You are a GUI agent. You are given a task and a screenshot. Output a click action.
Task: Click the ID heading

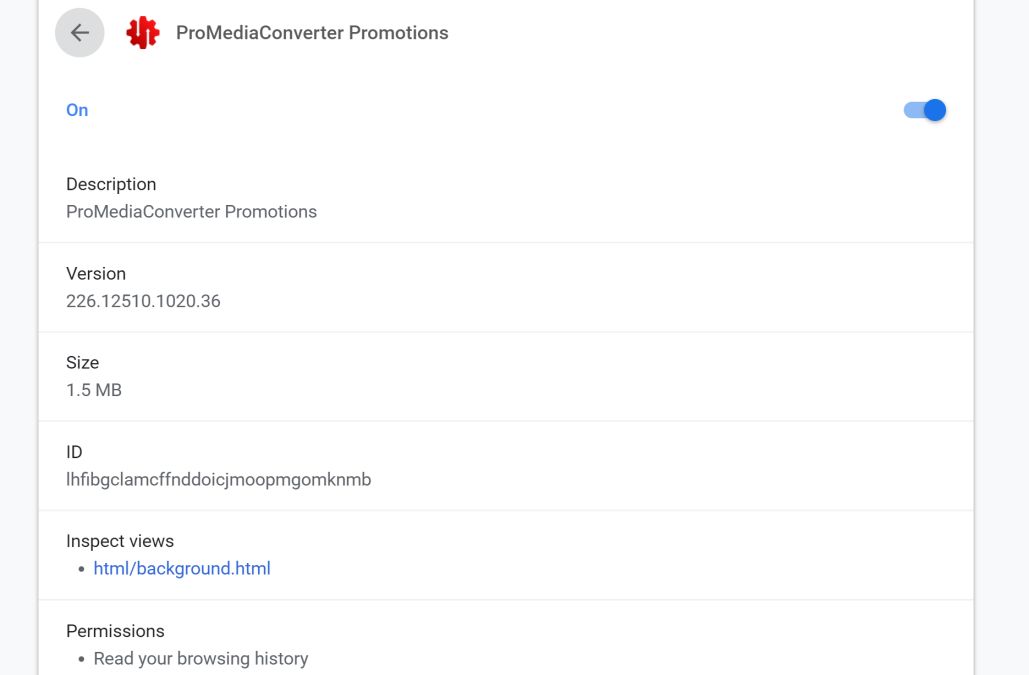[75, 452]
